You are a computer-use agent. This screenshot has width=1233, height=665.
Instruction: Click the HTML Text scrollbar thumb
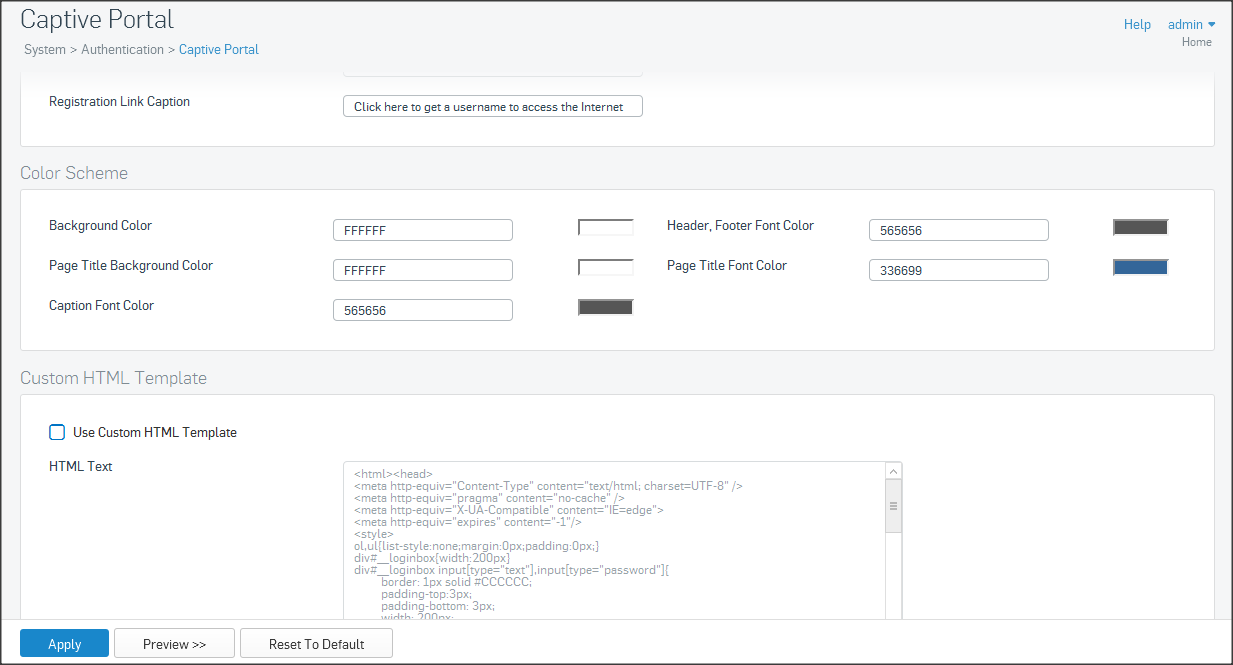pos(894,506)
